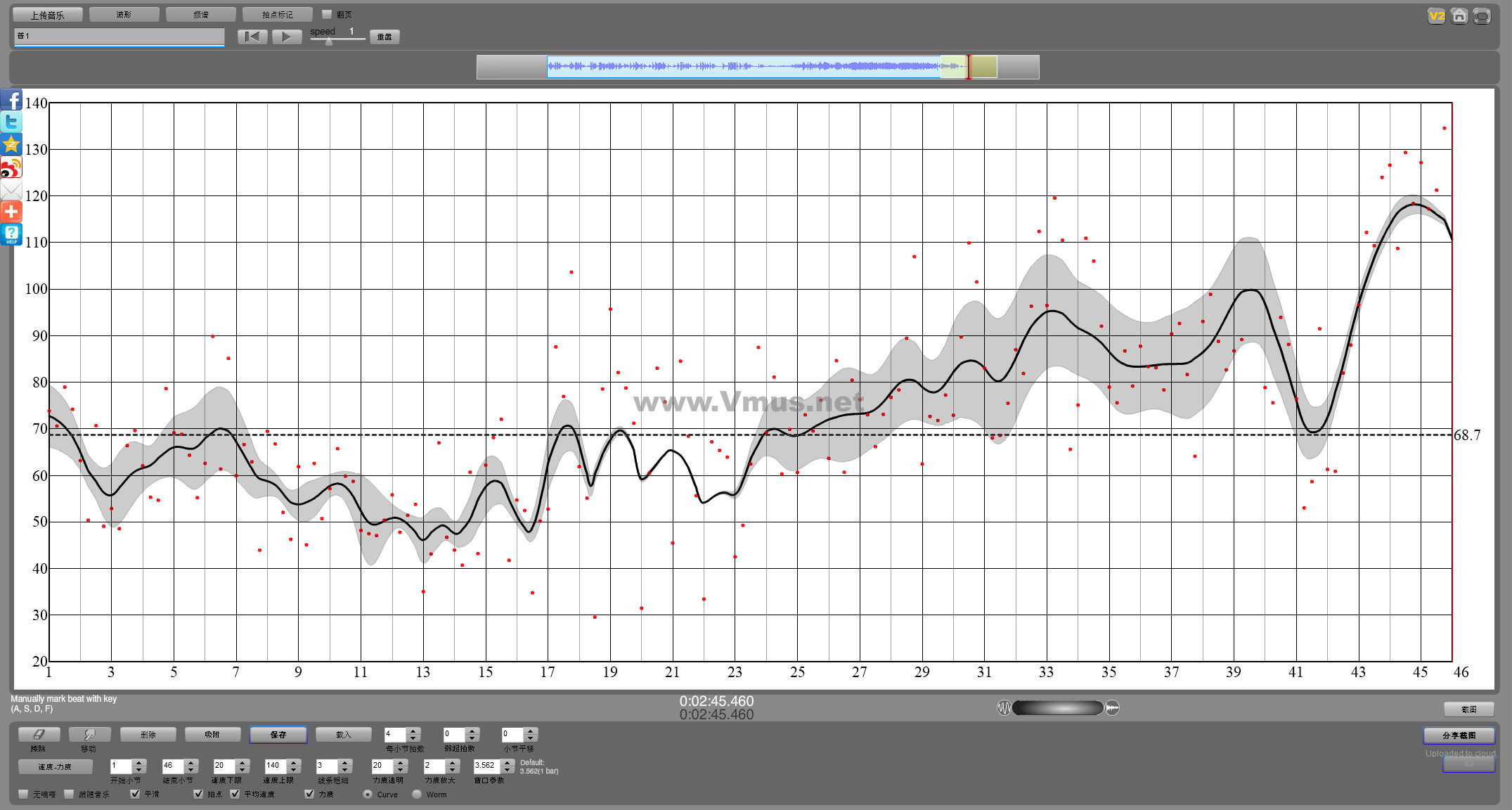Image resolution: width=1512 pixels, height=810 pixels.
Task: Increase the 速度上限 tempo upper limit stepper
Action: coord(294,762)
